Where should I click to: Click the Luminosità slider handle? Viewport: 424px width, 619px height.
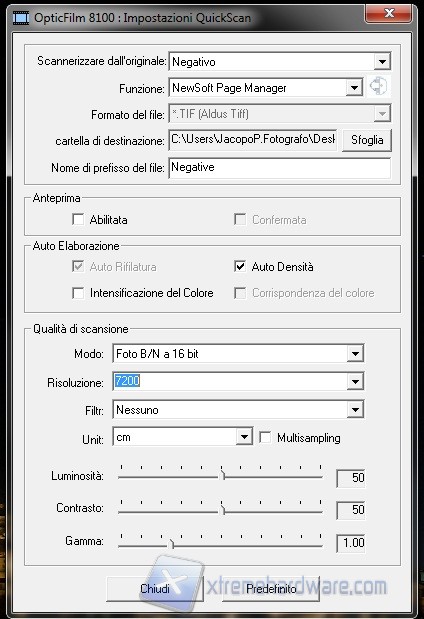pyautogui.click(x=223, y=475)
